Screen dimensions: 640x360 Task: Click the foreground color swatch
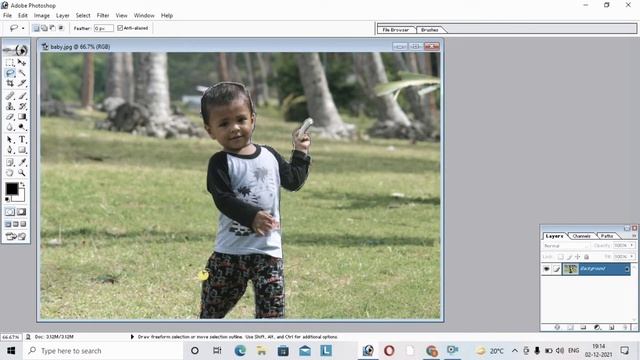point(11,189)
